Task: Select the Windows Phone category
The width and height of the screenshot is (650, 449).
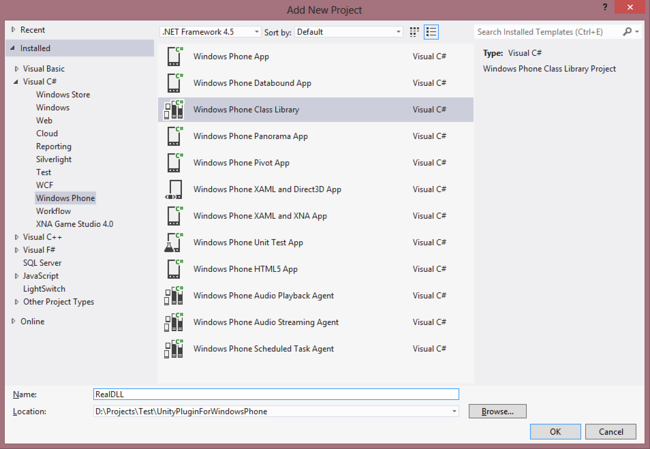Action: (65, 198)
